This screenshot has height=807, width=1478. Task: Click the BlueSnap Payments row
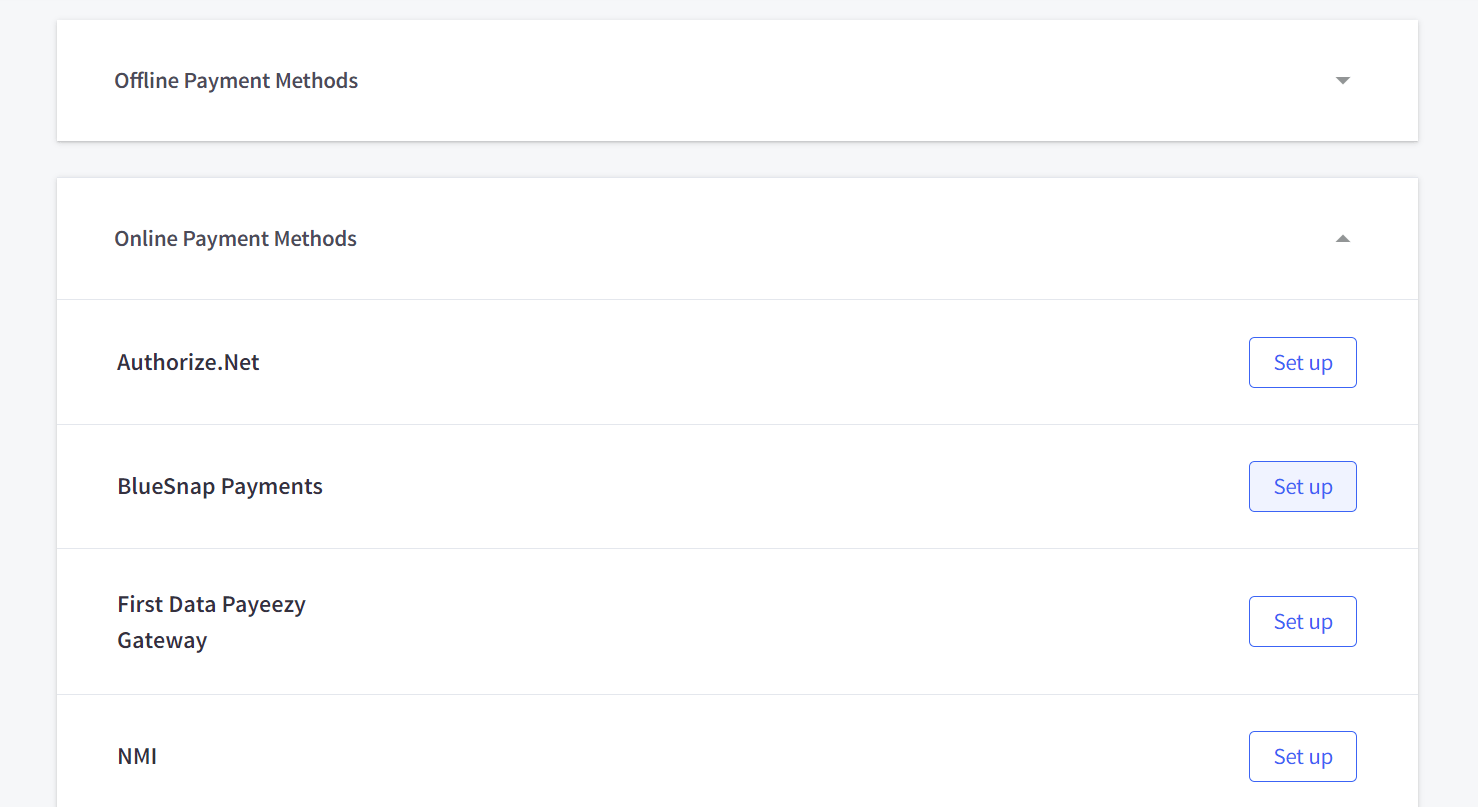[x=700, y=486]
